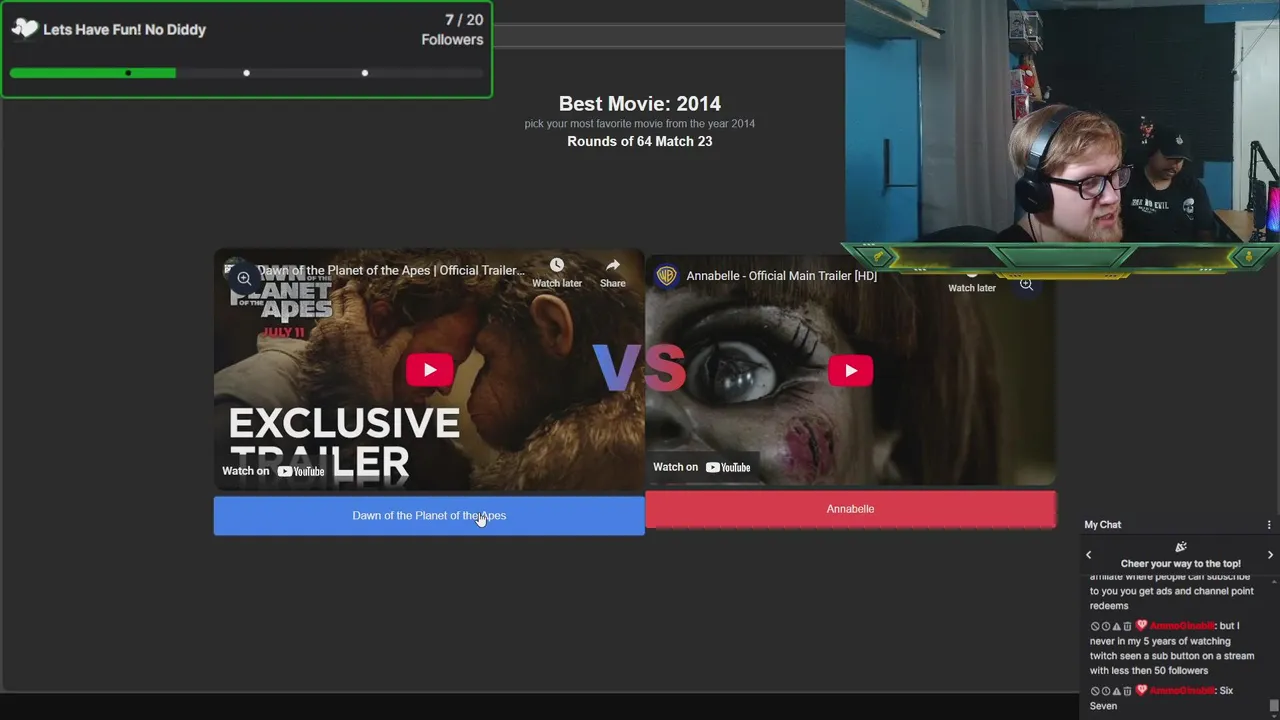1280x720 pixels.
Task: Open the Annabelle - Official Main Trailer title link
Action: [x=781, y=276]
